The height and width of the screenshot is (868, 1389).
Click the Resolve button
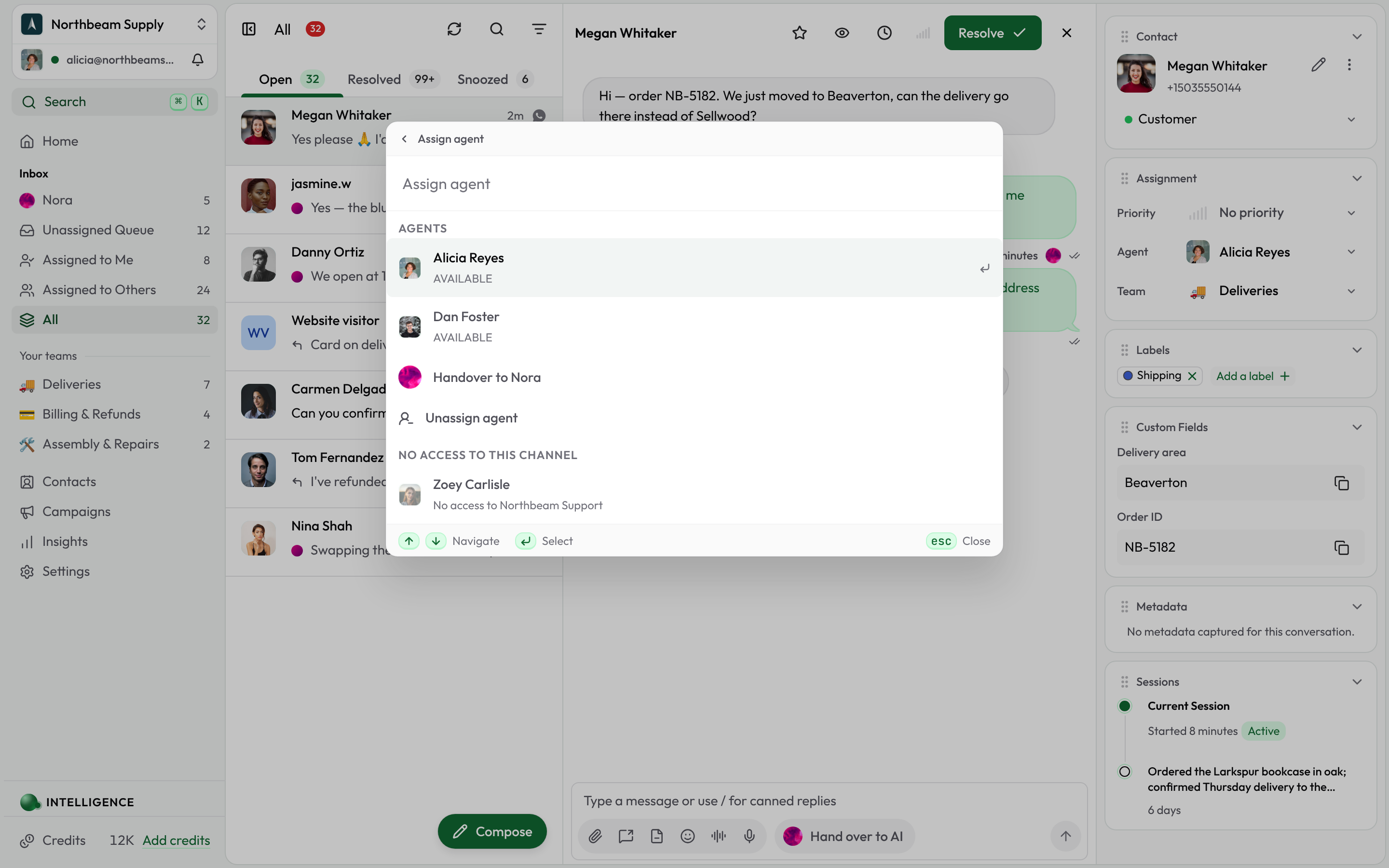point(993,33)
